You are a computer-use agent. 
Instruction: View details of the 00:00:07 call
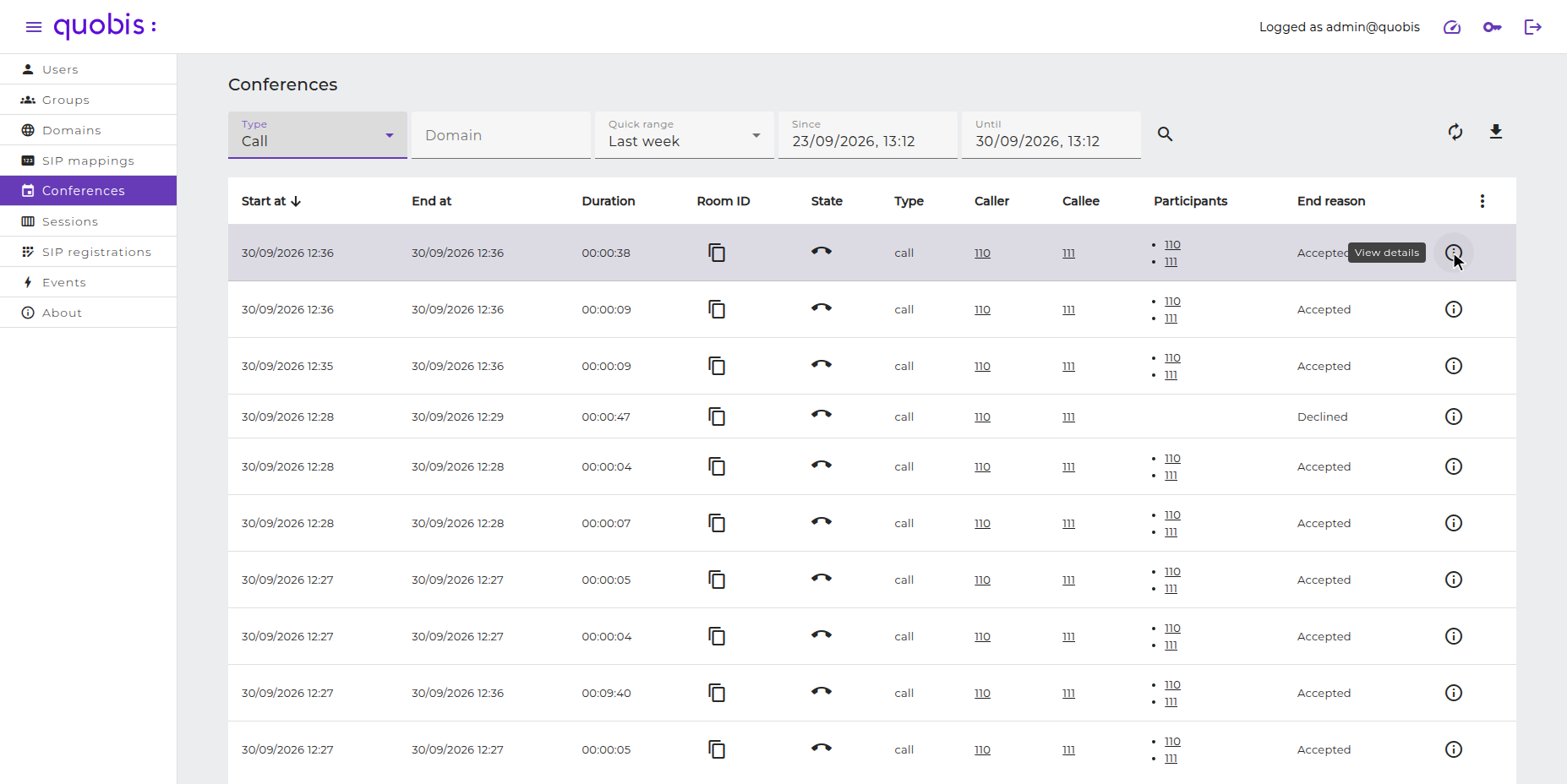point(1454,523)
